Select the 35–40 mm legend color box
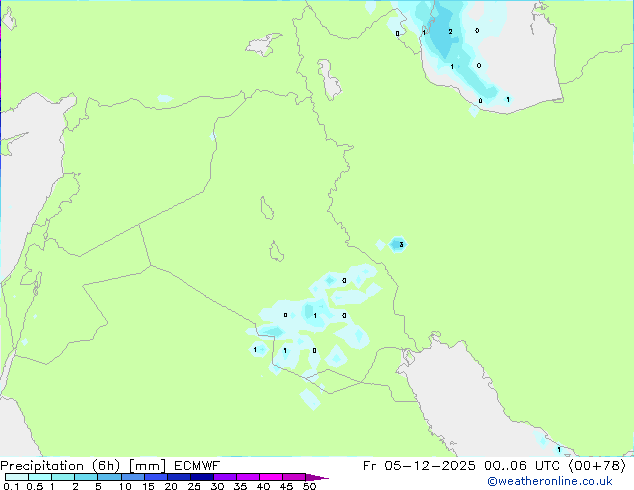The image size is (634, 490). [x=248, y=477]
